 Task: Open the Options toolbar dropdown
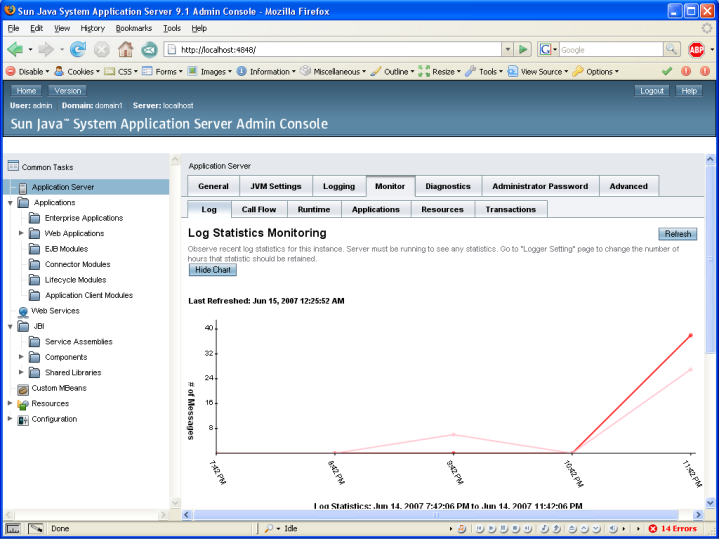click(596, 72)
